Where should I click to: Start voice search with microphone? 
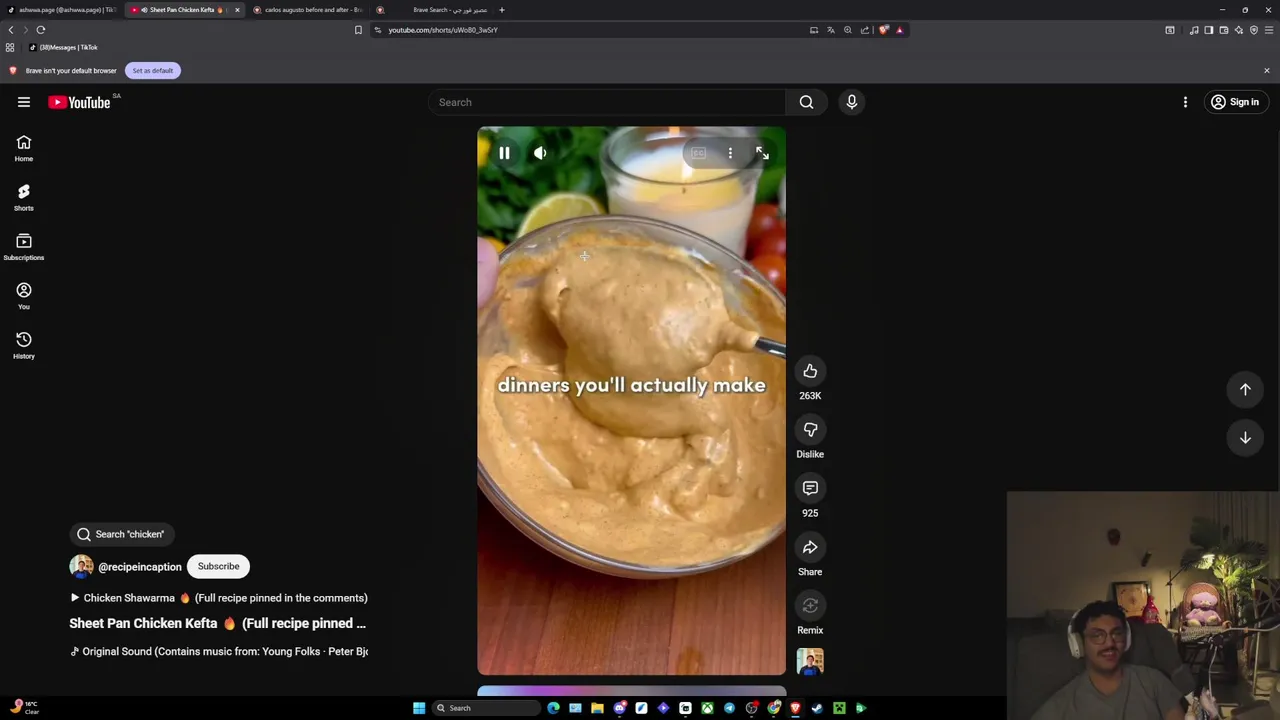coord(852,102)
